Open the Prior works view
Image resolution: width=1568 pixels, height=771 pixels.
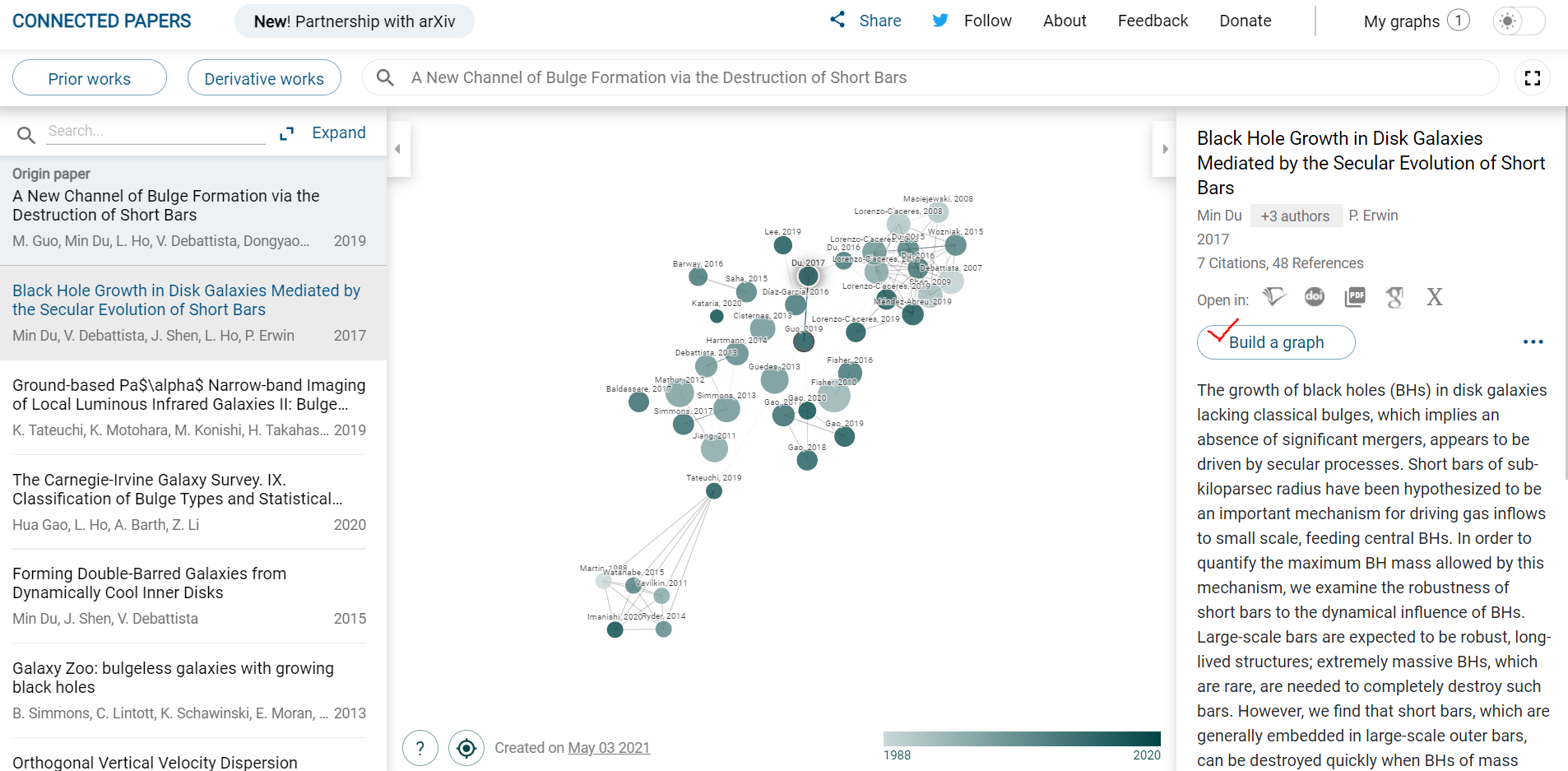tap(90, 79)
